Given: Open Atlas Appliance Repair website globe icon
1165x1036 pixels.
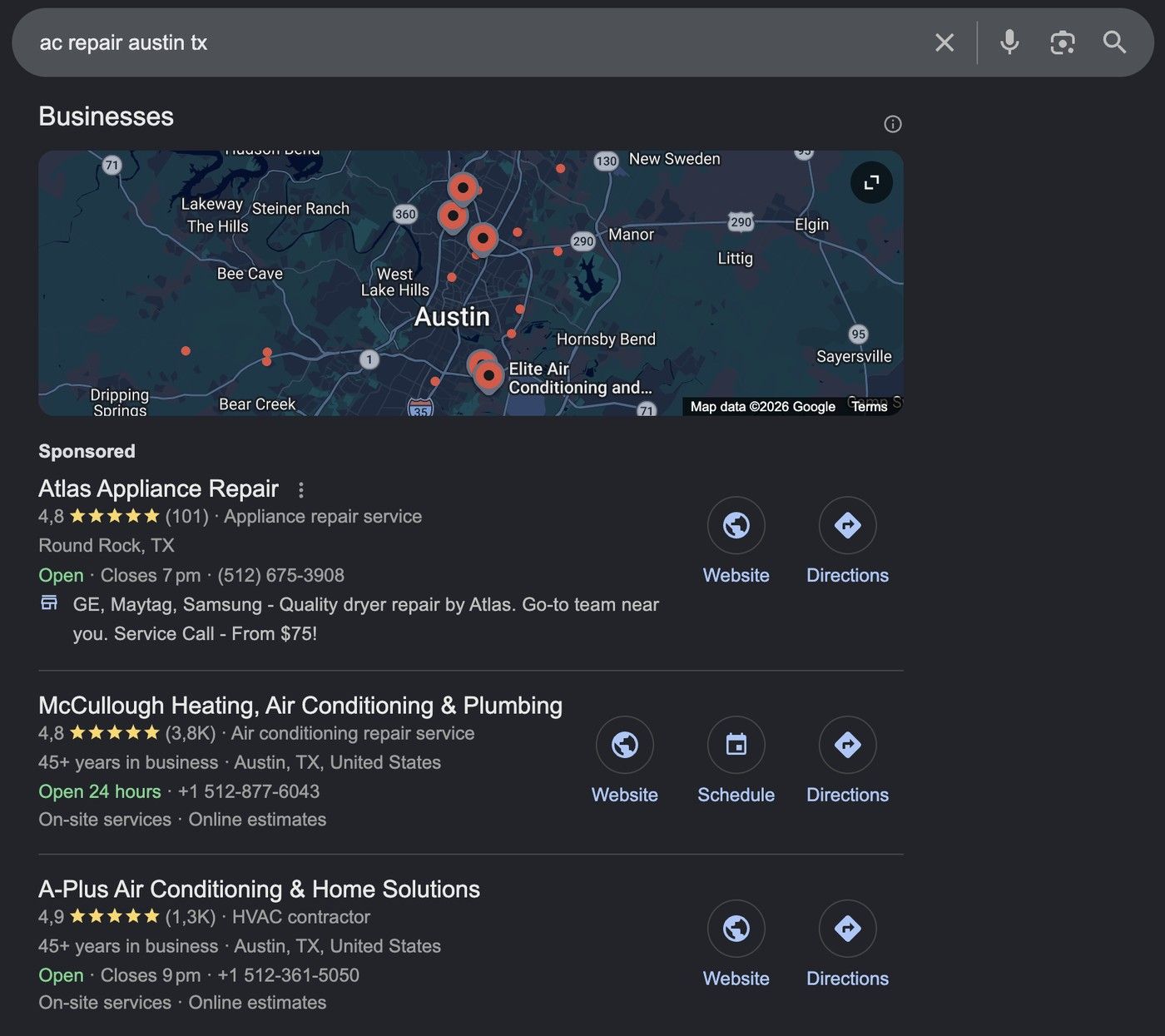Looking at the screenshot, I should [736, 525].
